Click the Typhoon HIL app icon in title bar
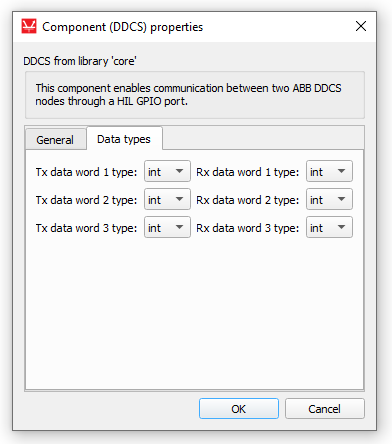Image resolution: width=392 pixels, height=444 pixels. tap(29, 26)
